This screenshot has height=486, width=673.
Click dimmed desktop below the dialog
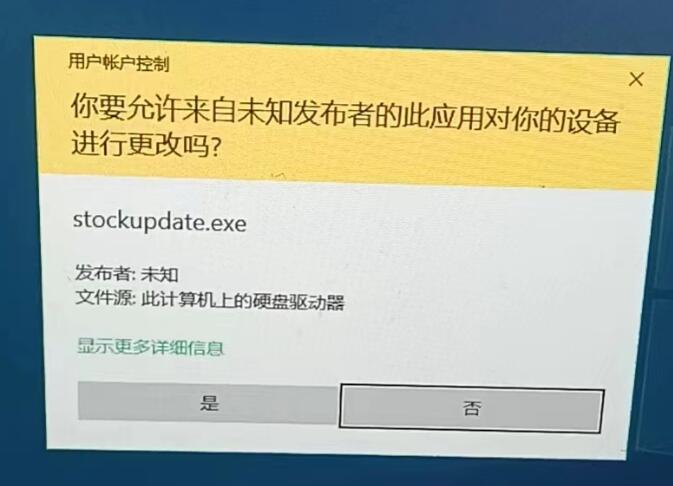point(335,472)
